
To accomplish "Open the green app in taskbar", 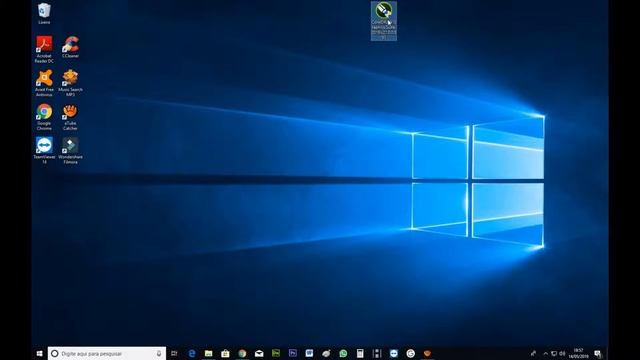I will 276,353.
